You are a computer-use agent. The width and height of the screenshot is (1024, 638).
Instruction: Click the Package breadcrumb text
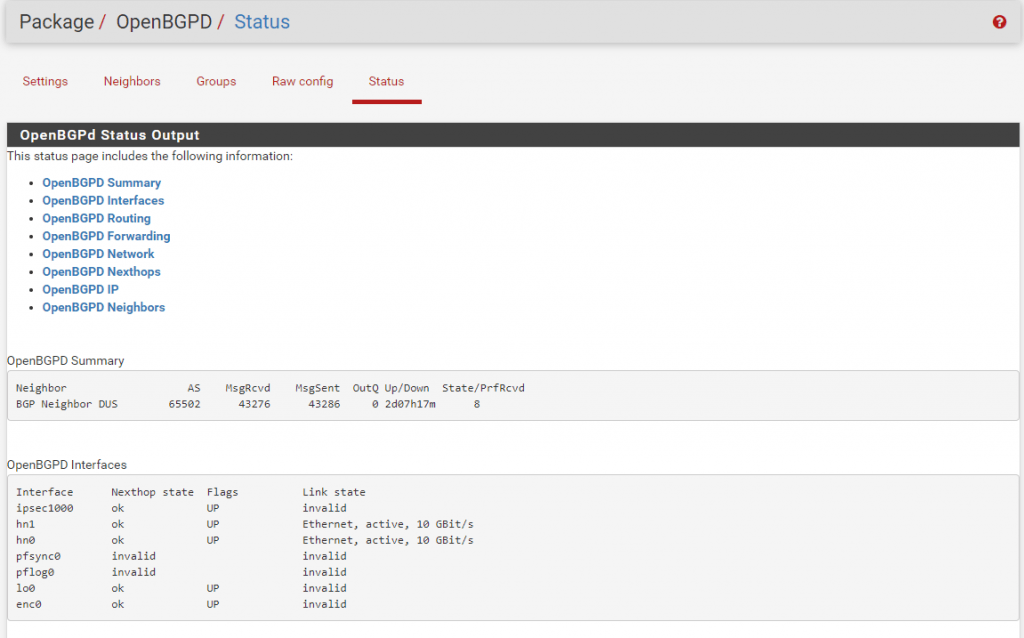(57, 22)
